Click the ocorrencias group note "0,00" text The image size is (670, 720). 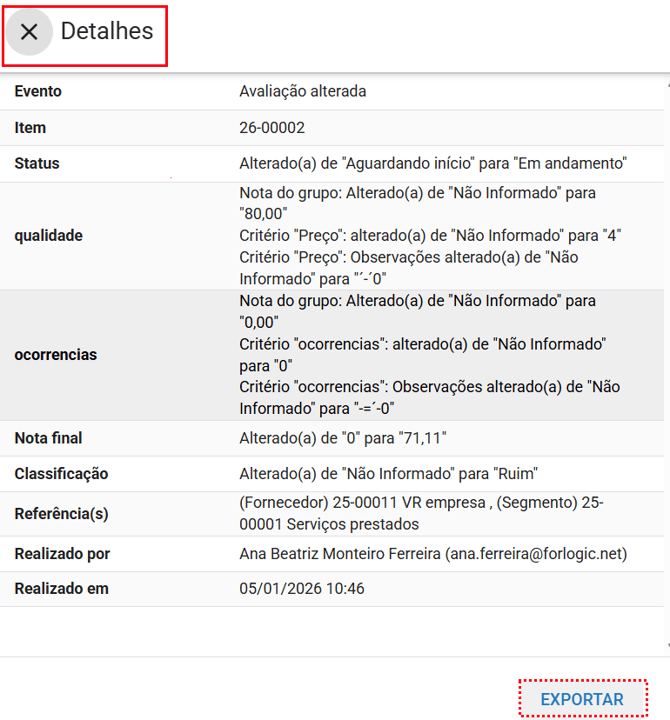[x=258, y=322]
